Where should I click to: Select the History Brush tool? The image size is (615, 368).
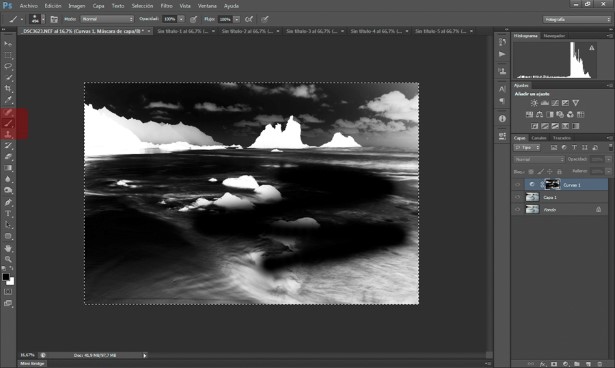[8, 146]
